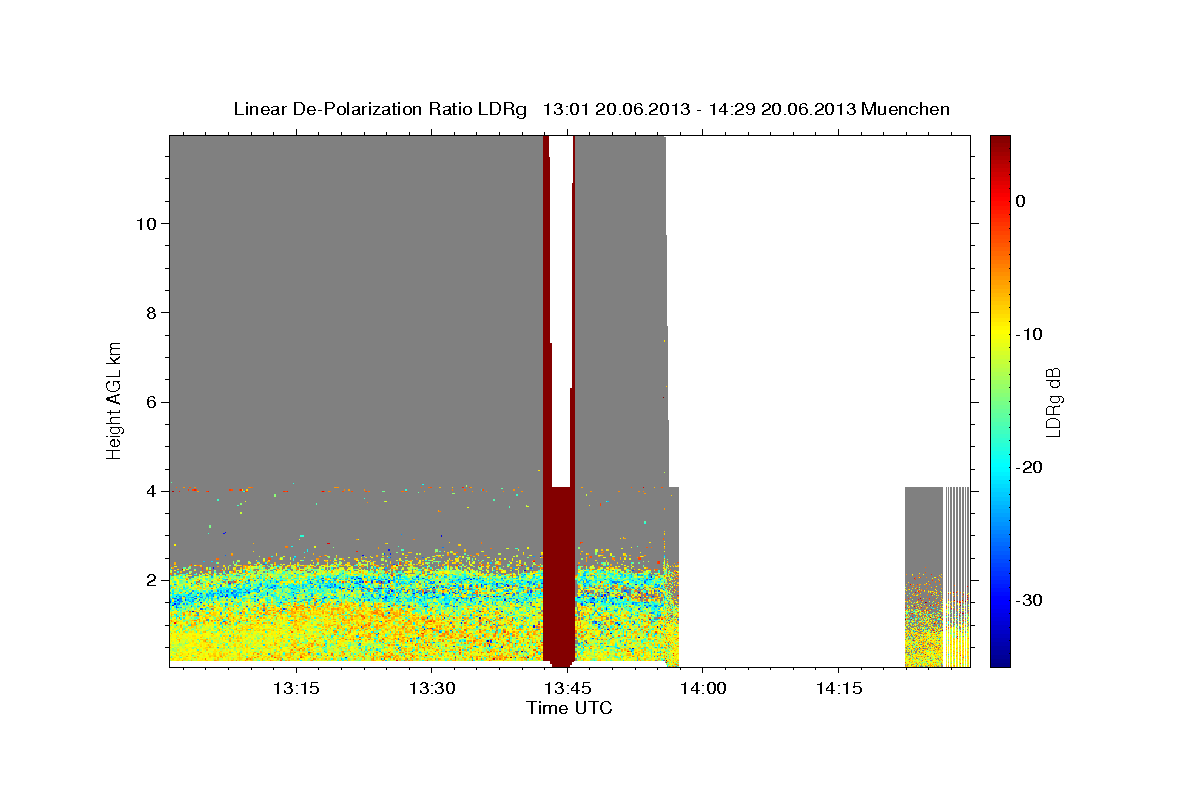This screenshot has width=1200, height=800.
Task: Click the 13:45 time tick label
Action: (x=568, y=688)
